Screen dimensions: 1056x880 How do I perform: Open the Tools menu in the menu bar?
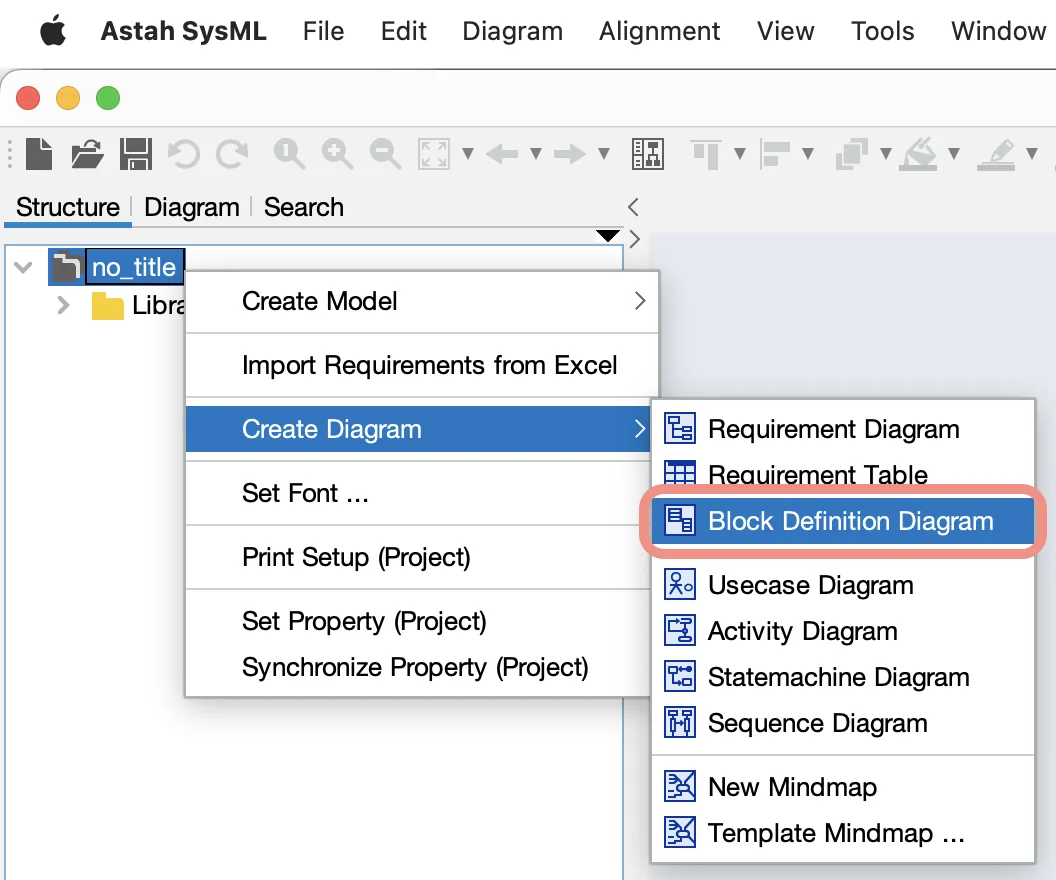coord(882,31)
